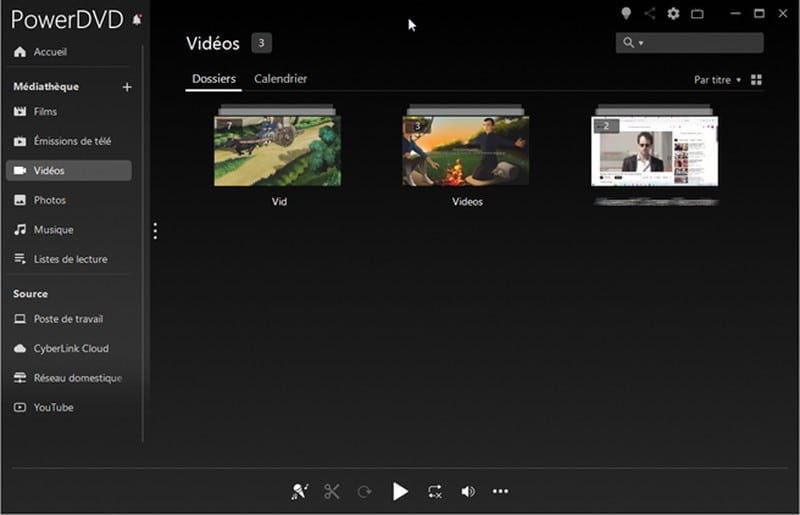Click the Videos folder label
This screenshot has width=800, height=515.
point(467,202)
